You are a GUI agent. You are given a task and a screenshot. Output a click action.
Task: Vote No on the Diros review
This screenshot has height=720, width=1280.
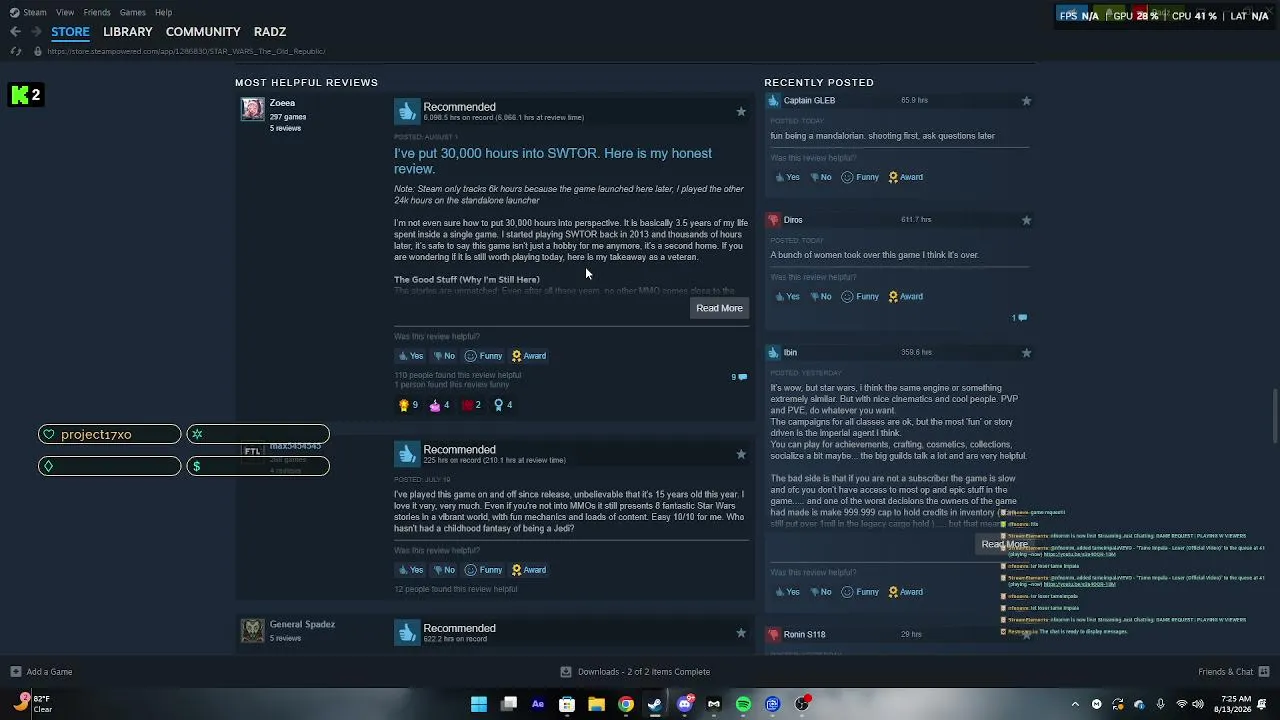(x=819, y=296)
